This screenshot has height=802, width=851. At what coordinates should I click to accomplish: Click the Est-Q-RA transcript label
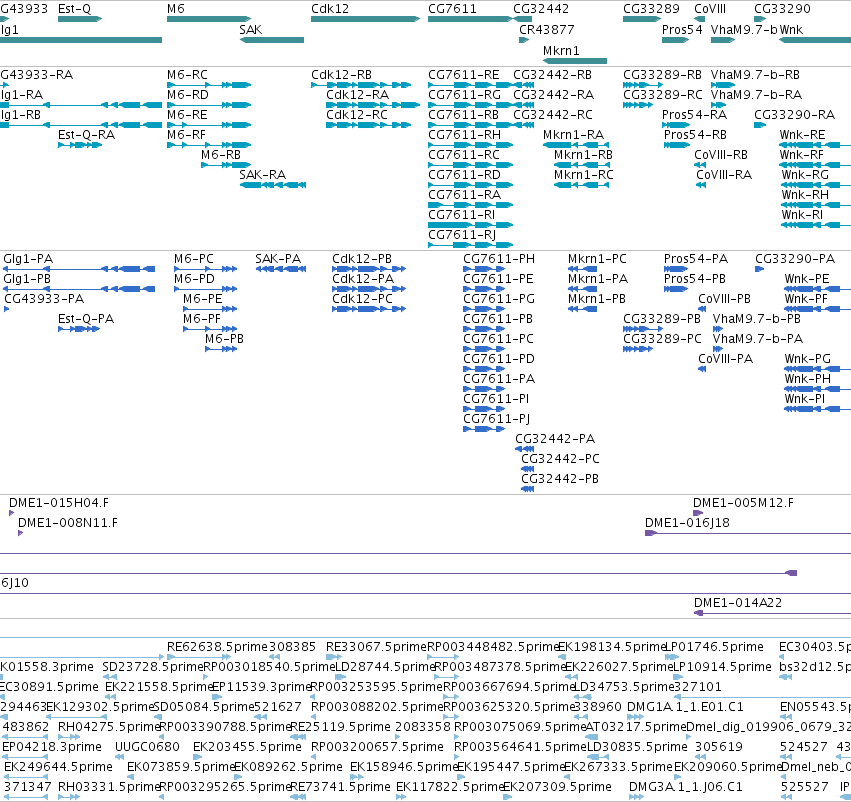click(x=86, y=135)
